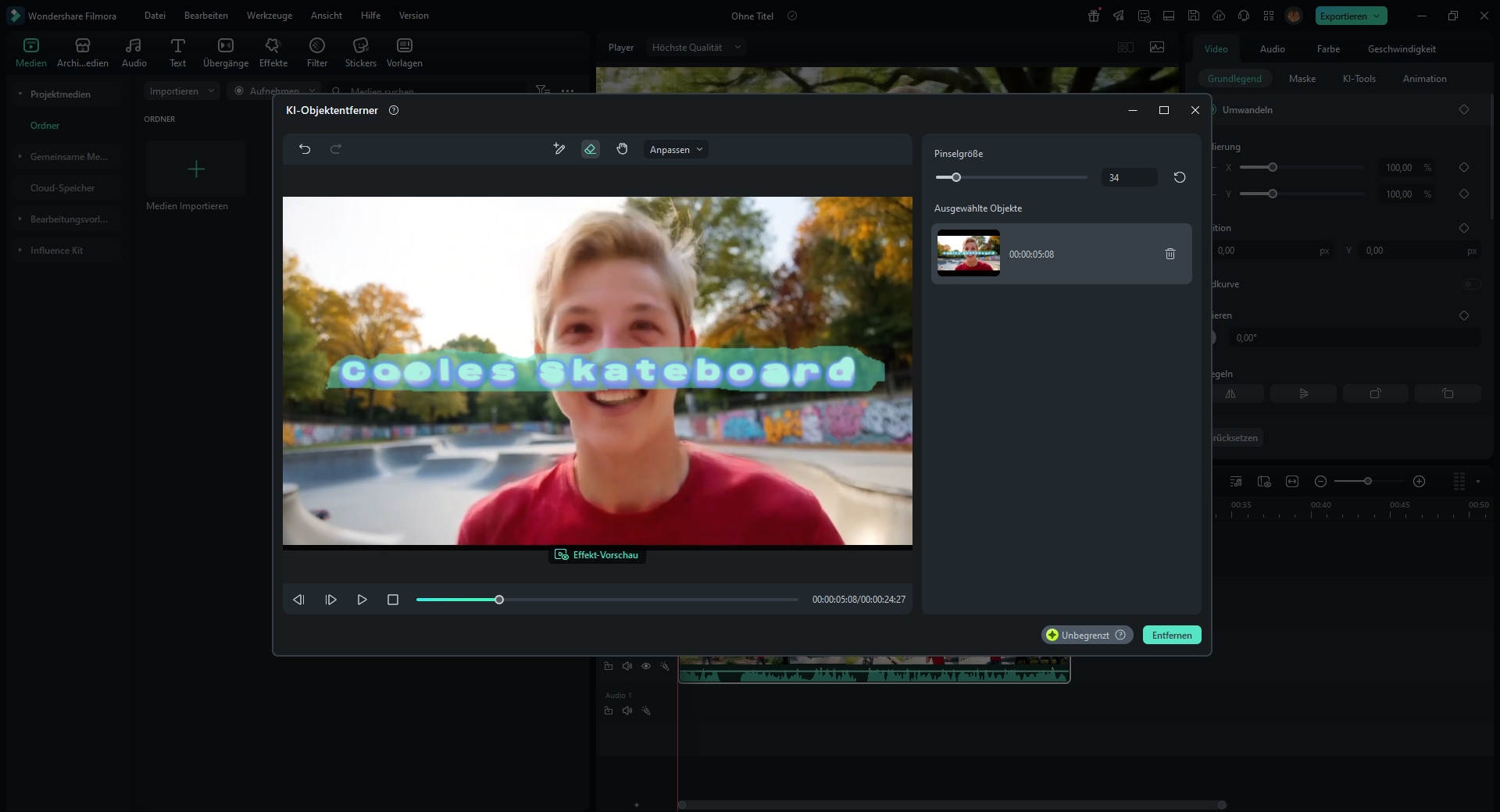Switch to the Medien panel

31,52
